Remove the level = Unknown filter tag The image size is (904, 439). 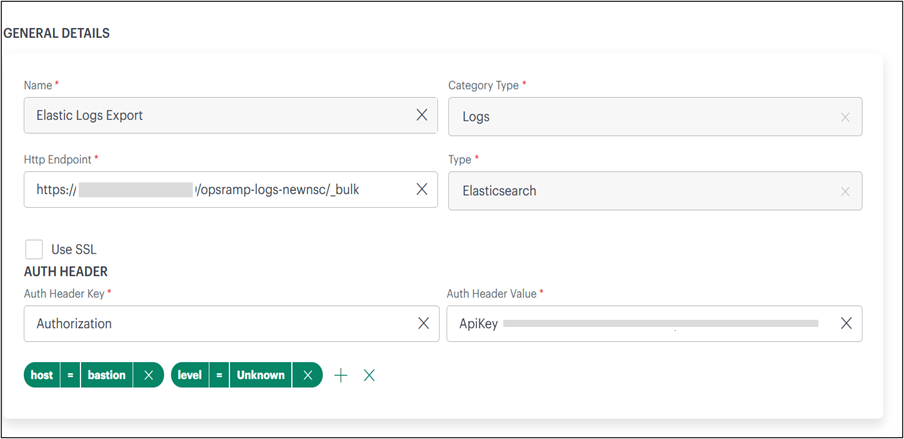point(307,375)
